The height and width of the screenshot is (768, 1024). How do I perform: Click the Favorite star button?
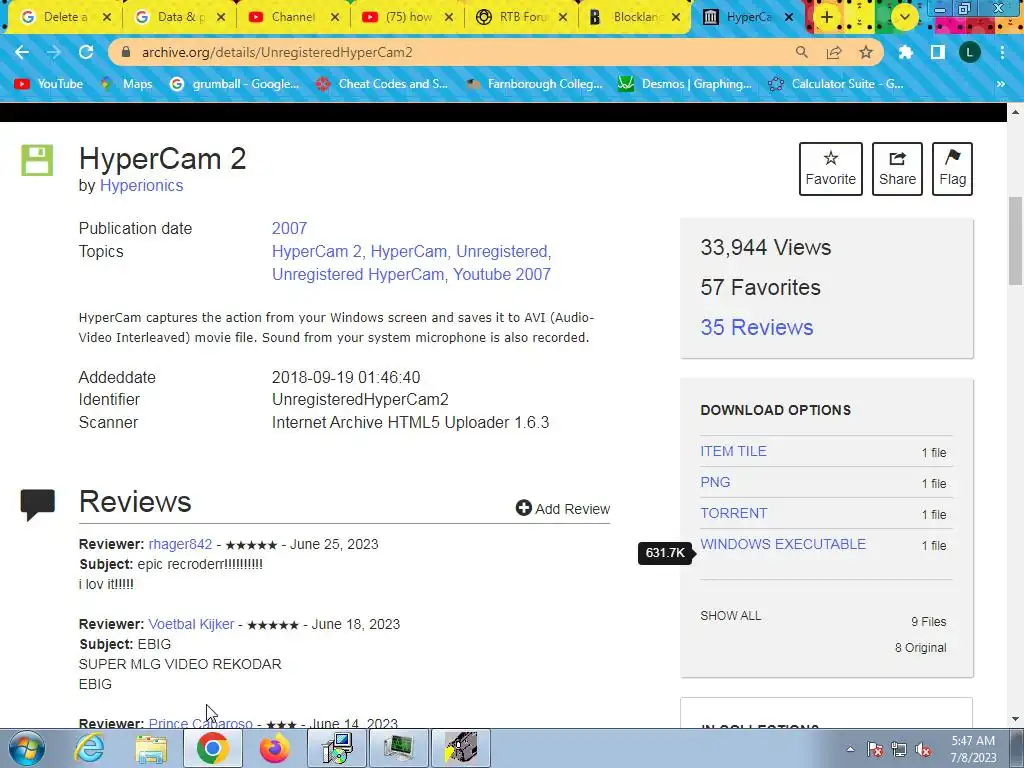click(x=831, y=168)
